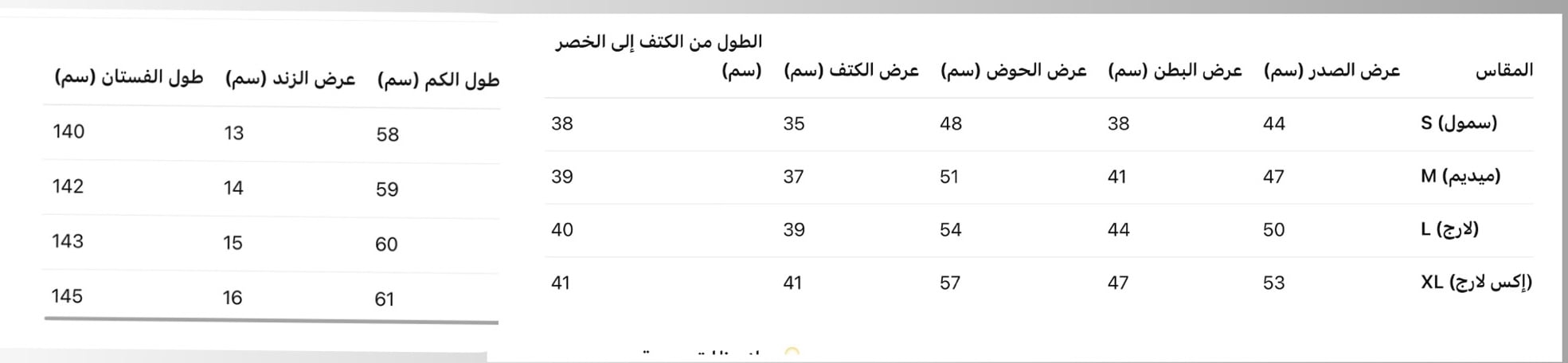Image resolution: width=1568 pixels, height=363 pixels.
Task: Click the chest width value 53
Action: pos(1273,283)
